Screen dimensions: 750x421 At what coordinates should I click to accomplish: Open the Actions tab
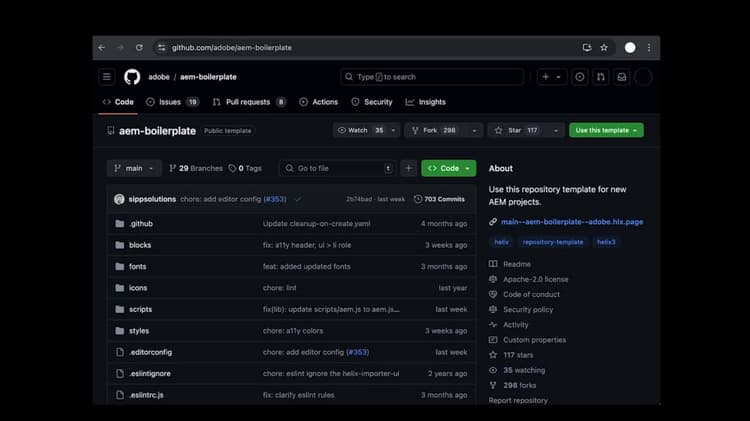[319, 102]
